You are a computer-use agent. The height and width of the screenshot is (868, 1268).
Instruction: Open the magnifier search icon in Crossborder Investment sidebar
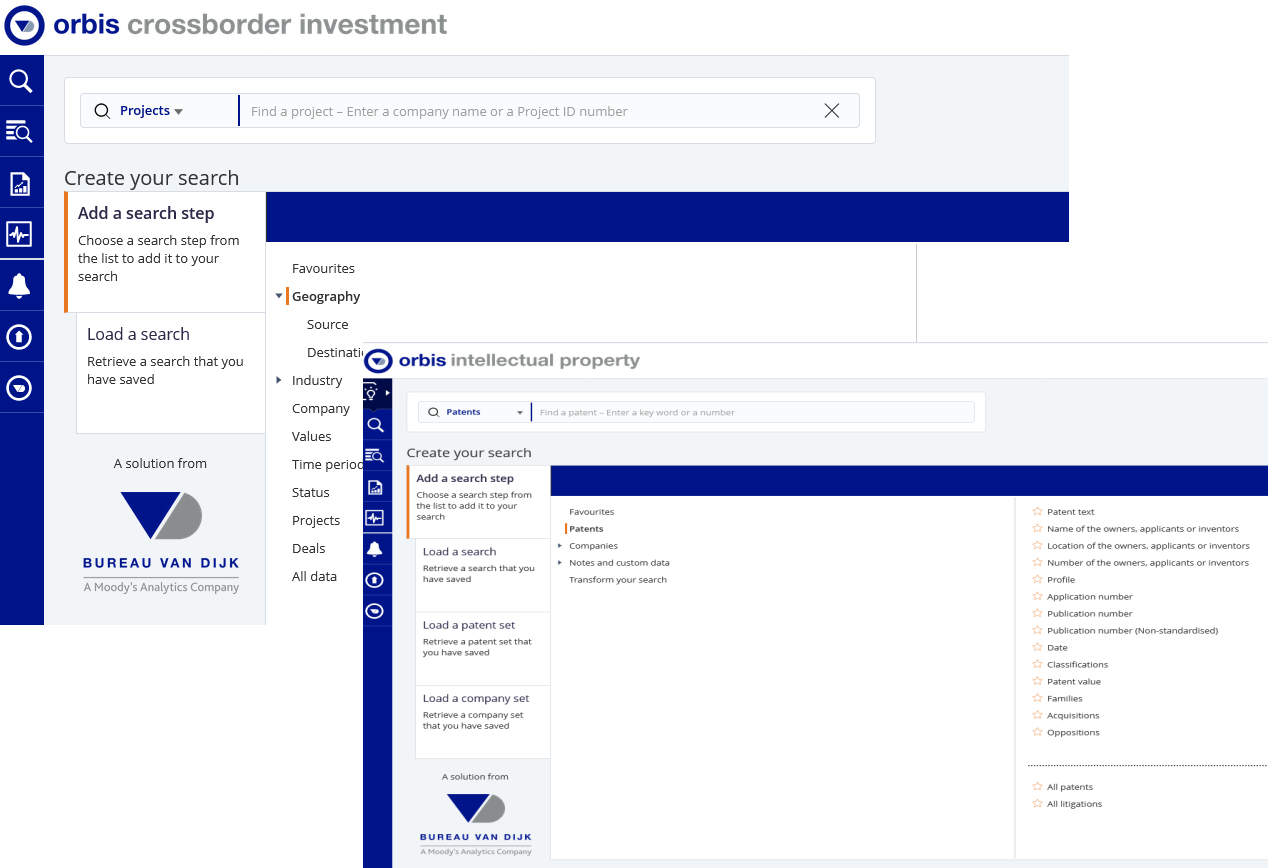pyautogui.click(x=21, y=81)
